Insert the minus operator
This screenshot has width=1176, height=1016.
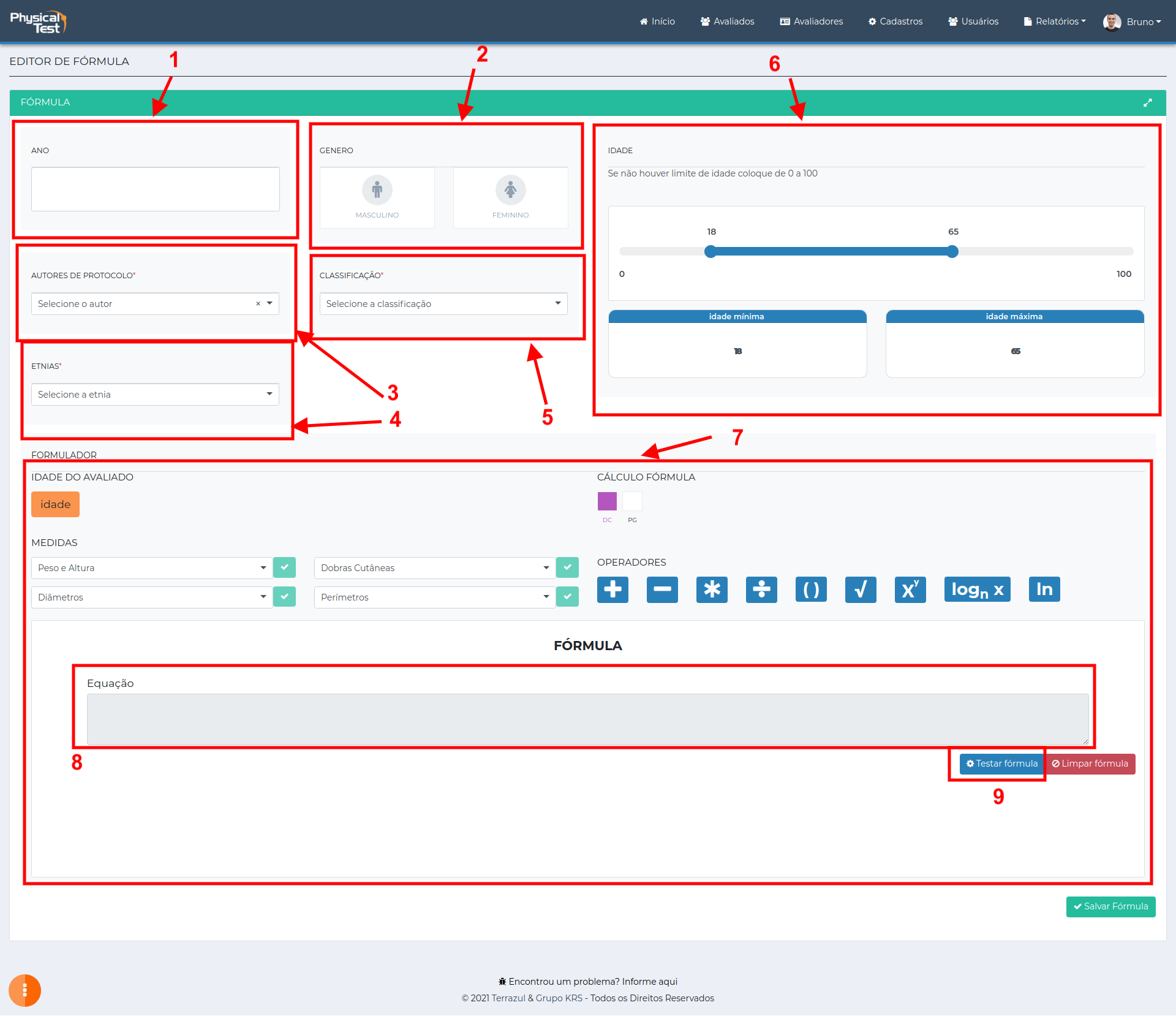click(x=662, y=590)
